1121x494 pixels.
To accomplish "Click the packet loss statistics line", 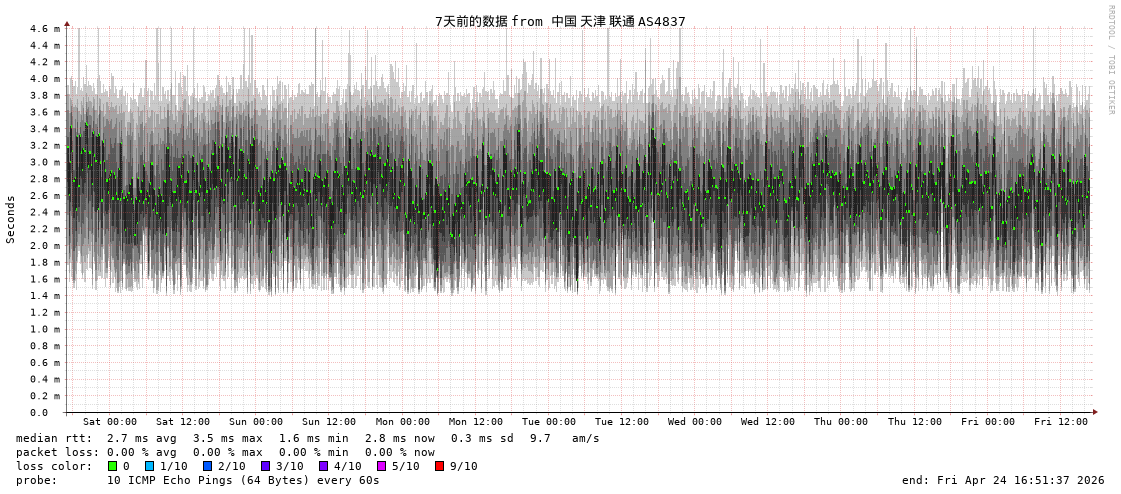I will (225, 452).
